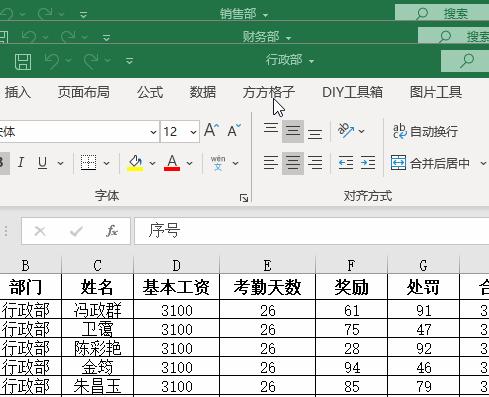Increase font size with large A icon
This screenshot has width=489, height=397.
[211, 130]
